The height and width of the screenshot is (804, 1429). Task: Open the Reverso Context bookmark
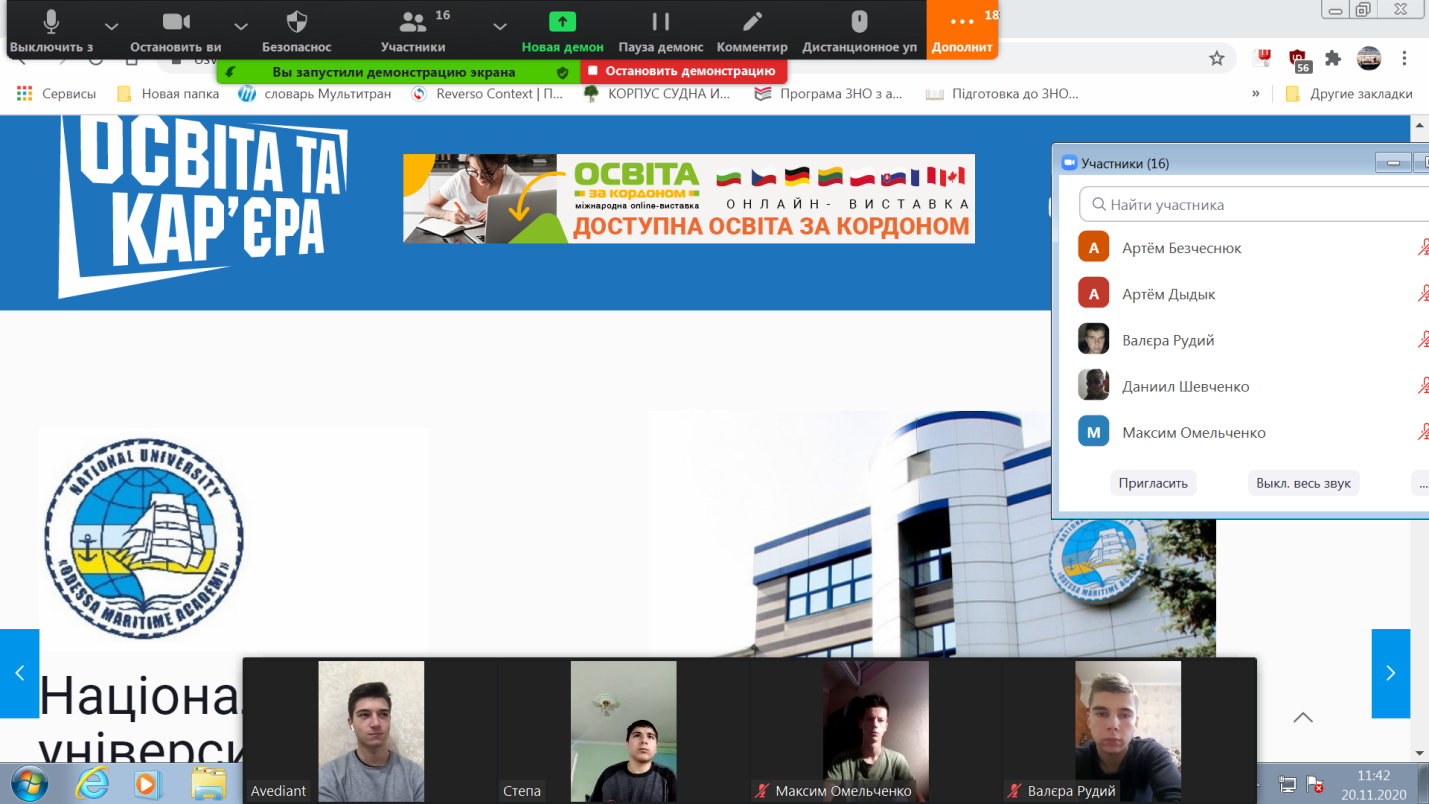click(x=489, y=94)
